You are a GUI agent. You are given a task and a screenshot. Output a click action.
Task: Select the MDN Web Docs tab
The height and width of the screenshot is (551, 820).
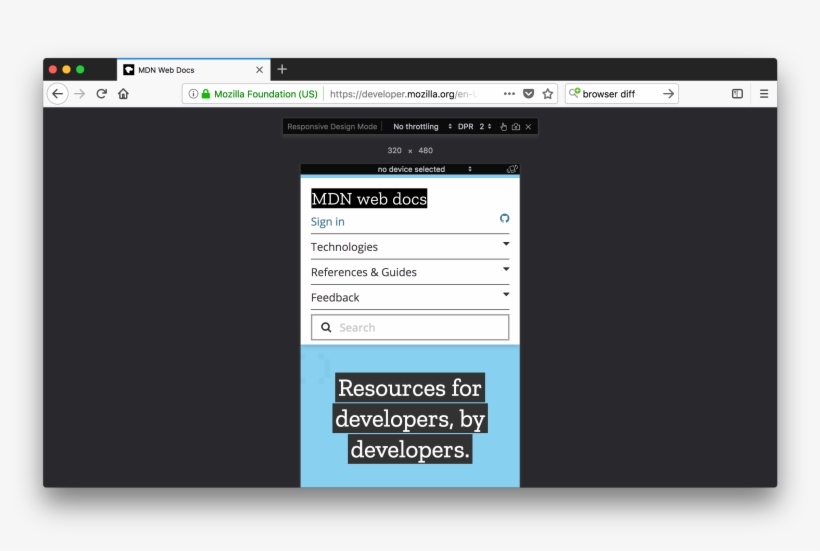193,70
